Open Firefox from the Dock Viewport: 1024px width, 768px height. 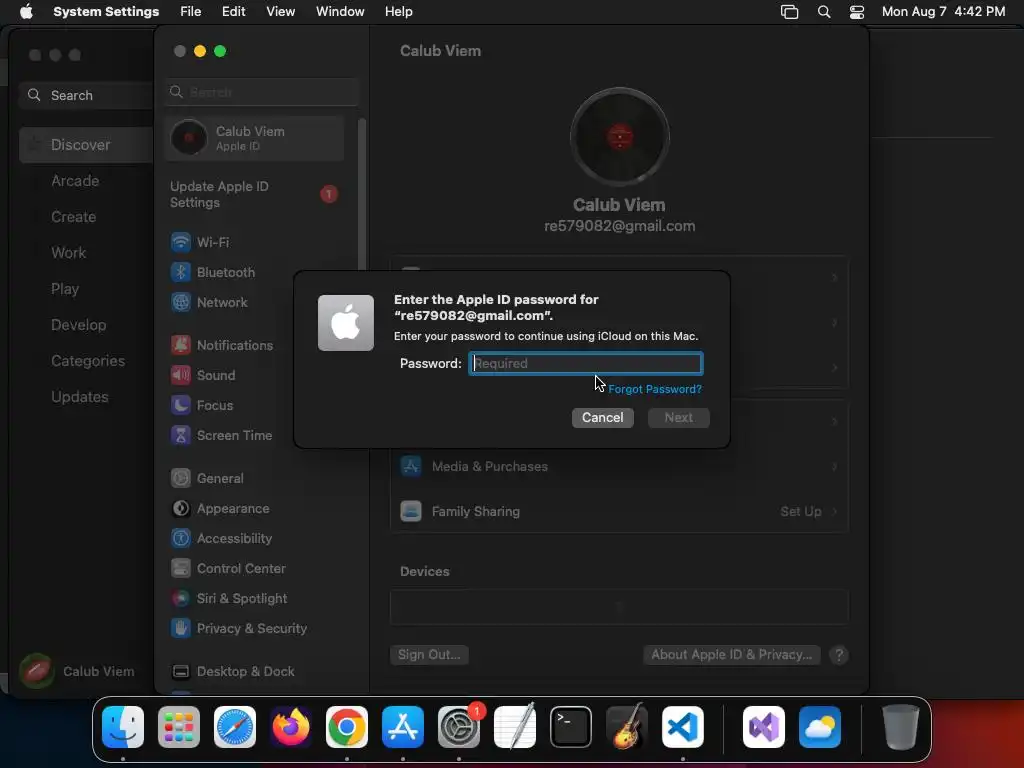(x=291, y=727)
